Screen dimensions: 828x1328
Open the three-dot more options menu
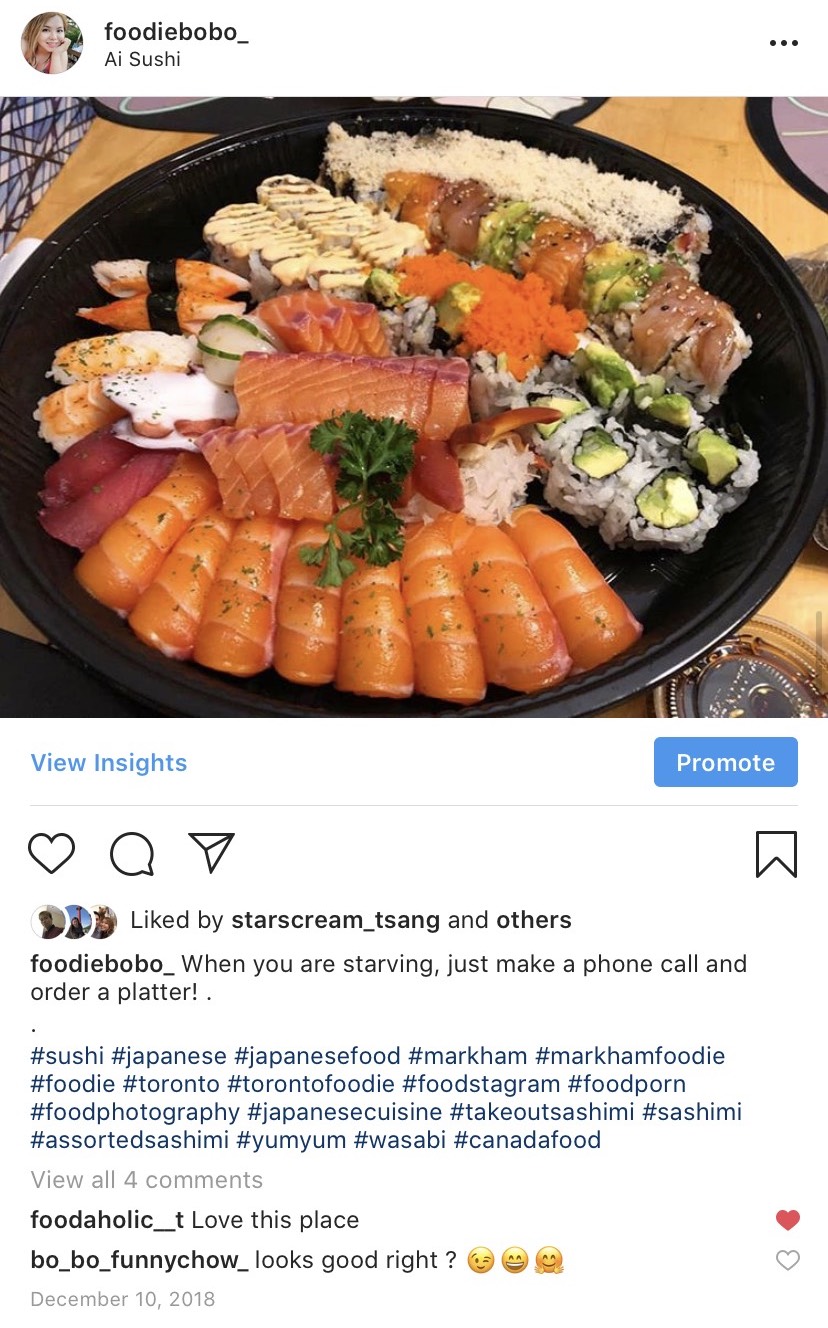tap(783, 43)
